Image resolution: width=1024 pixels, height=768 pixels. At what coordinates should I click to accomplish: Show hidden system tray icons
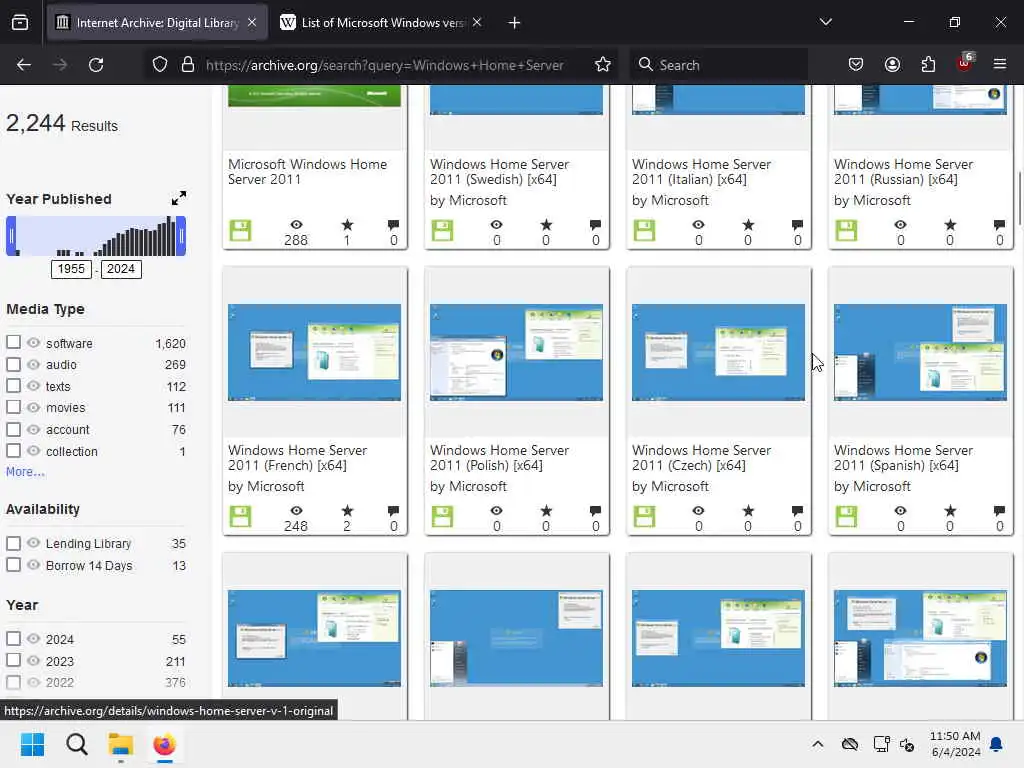(x=817, y=744)
